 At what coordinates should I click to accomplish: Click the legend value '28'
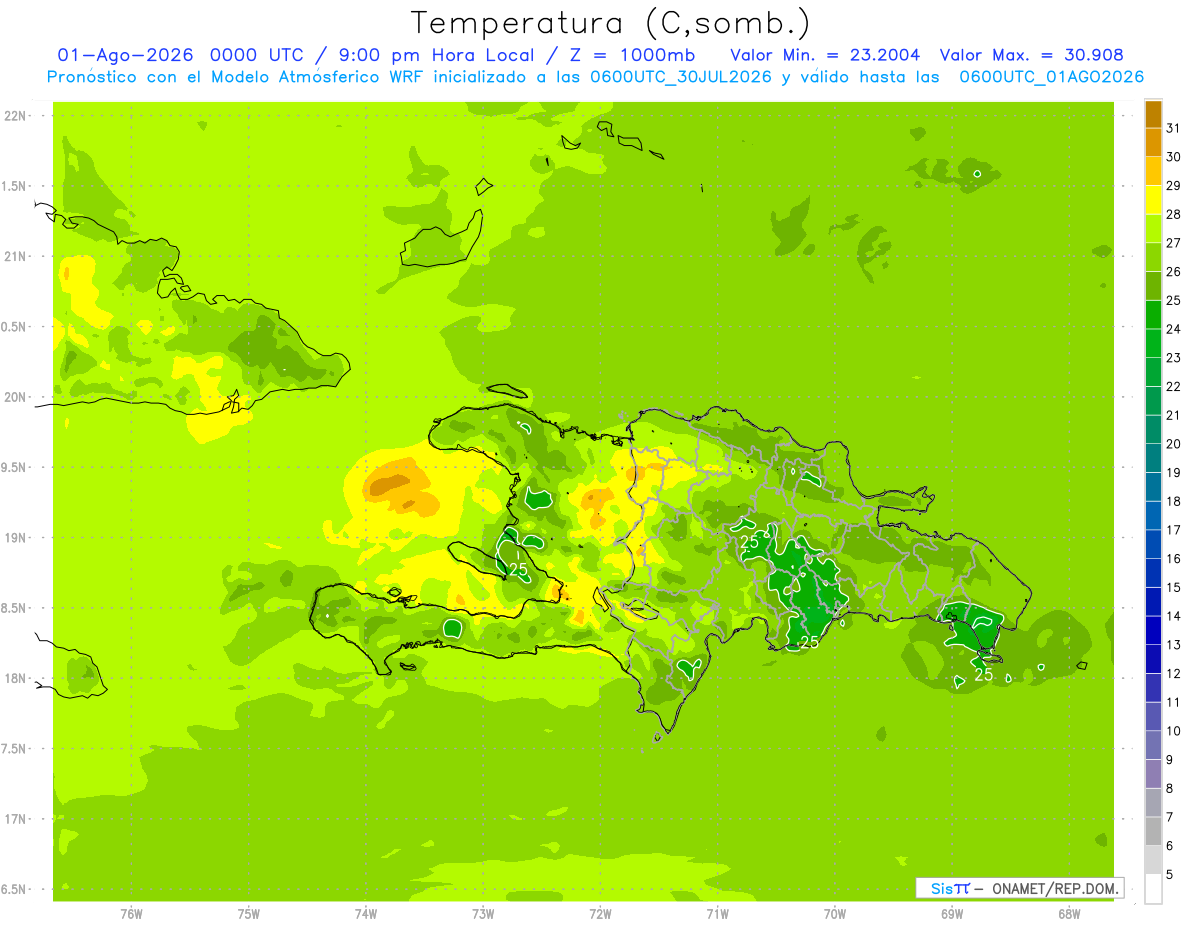1173,214
